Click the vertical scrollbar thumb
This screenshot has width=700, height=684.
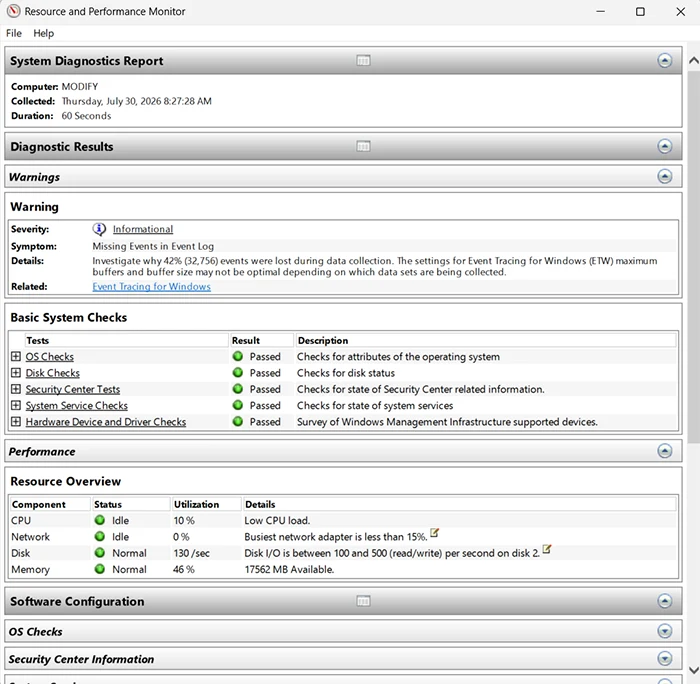(693, 257)
